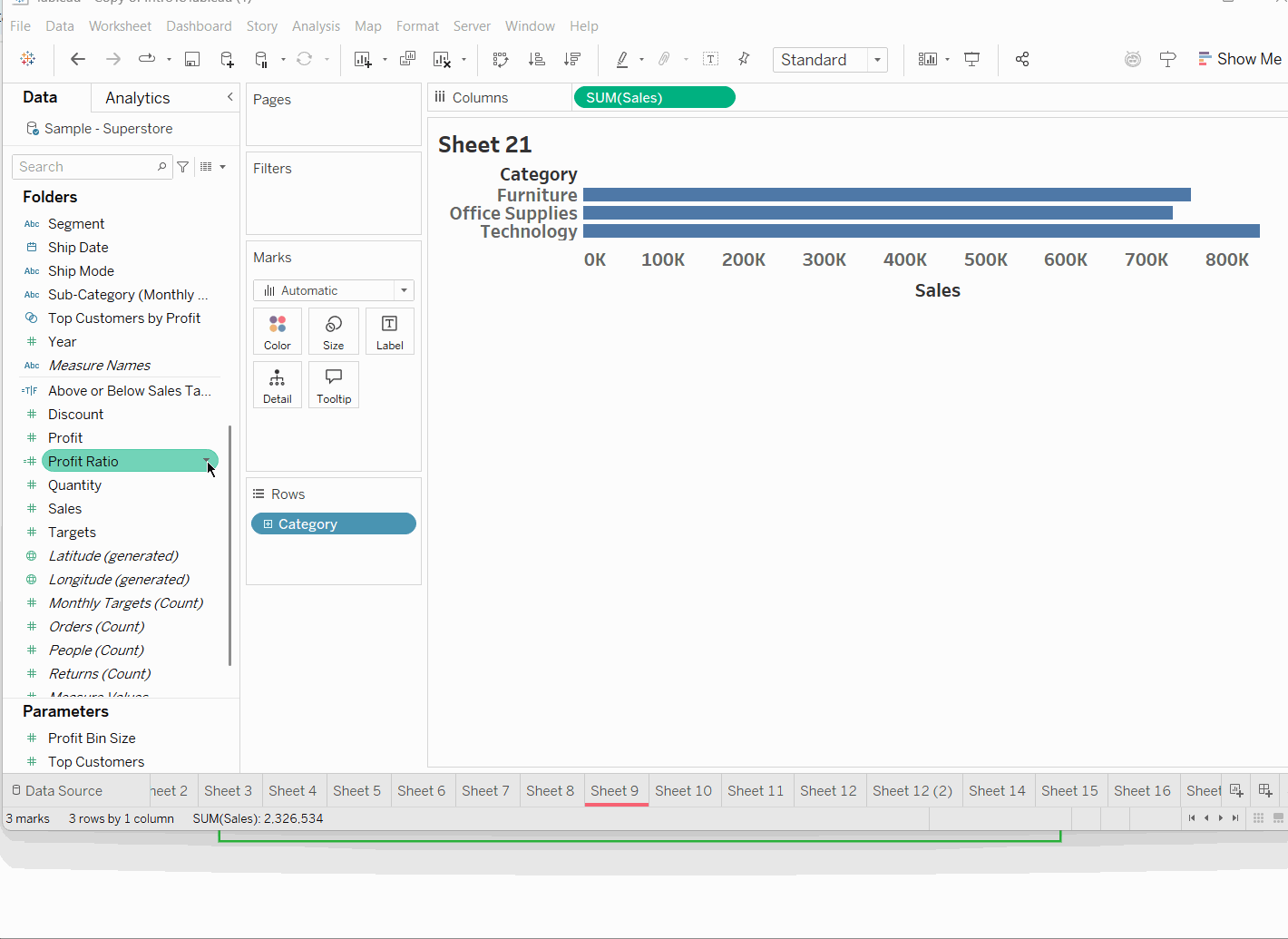This screenshot has height=939, width=1288.
Task: Open the Worksheet menu
Action: coord(121,26)
